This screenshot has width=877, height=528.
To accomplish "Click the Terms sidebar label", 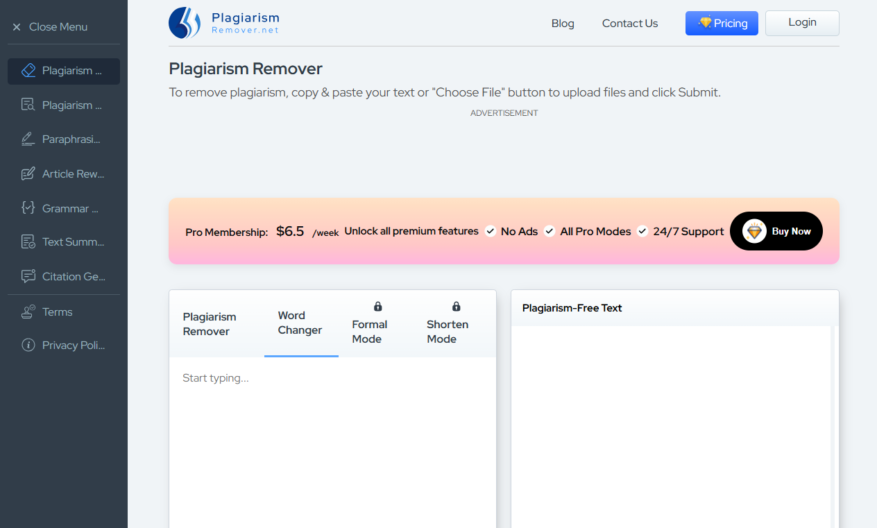I will (57, 312).
